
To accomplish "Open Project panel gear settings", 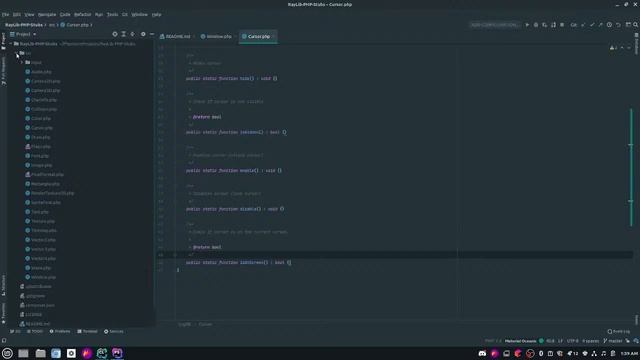I will (x=143, y=34).
